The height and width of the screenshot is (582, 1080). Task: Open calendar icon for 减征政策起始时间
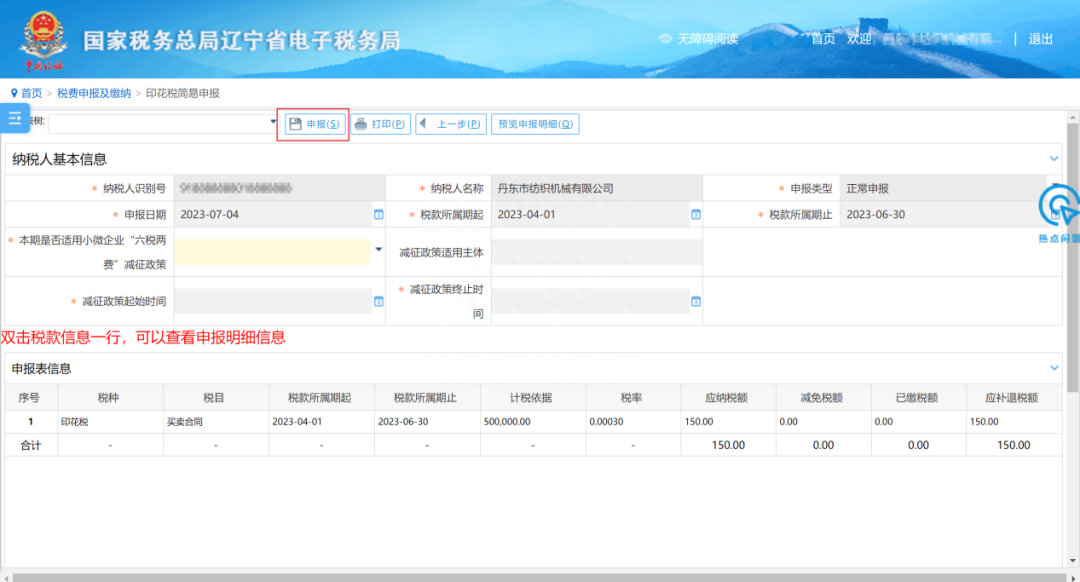pos(378,302)
